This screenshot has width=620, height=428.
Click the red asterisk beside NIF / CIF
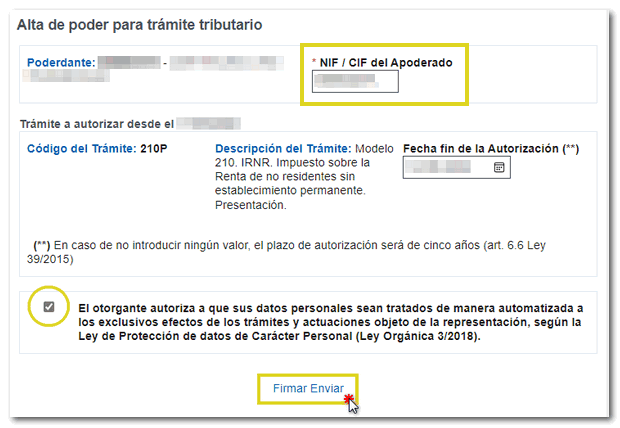tap(315, 62)
